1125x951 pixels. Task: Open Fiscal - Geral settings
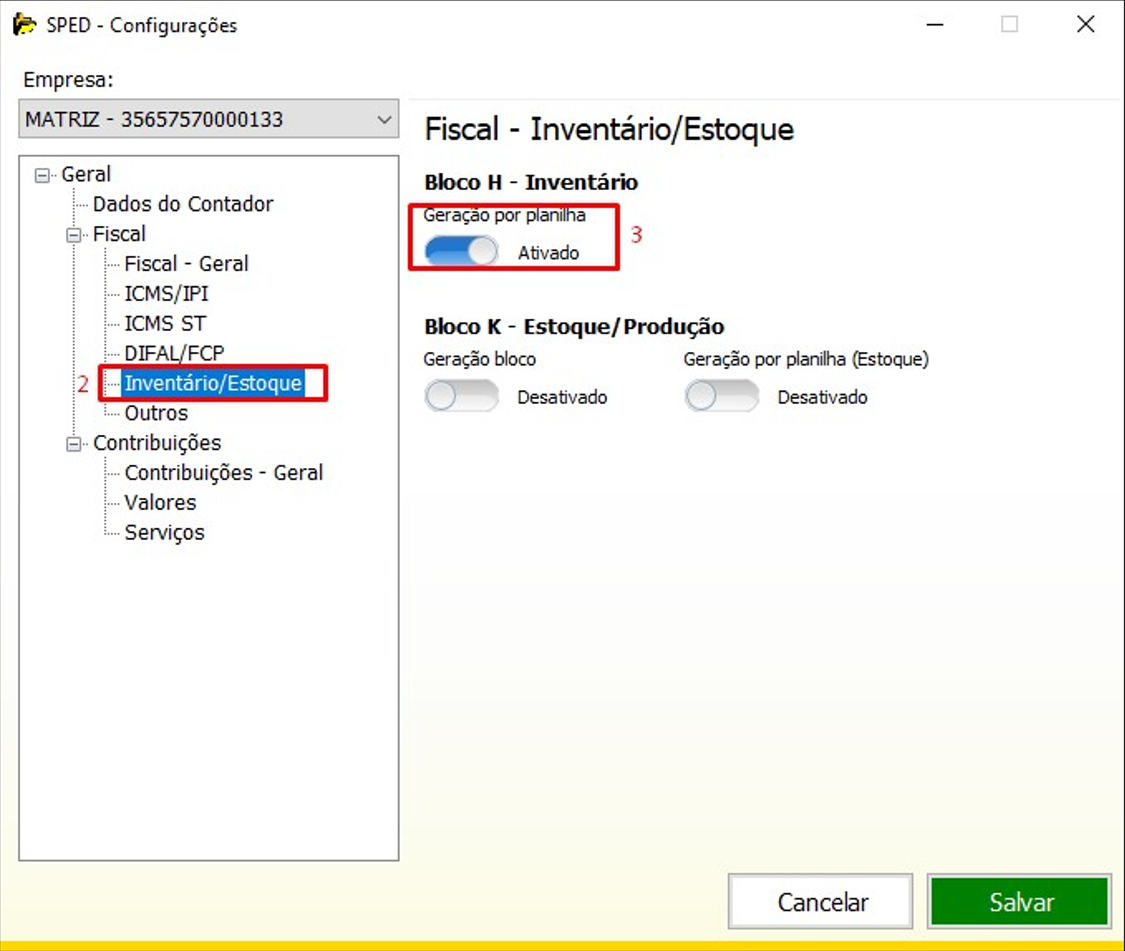click(186, 264)
